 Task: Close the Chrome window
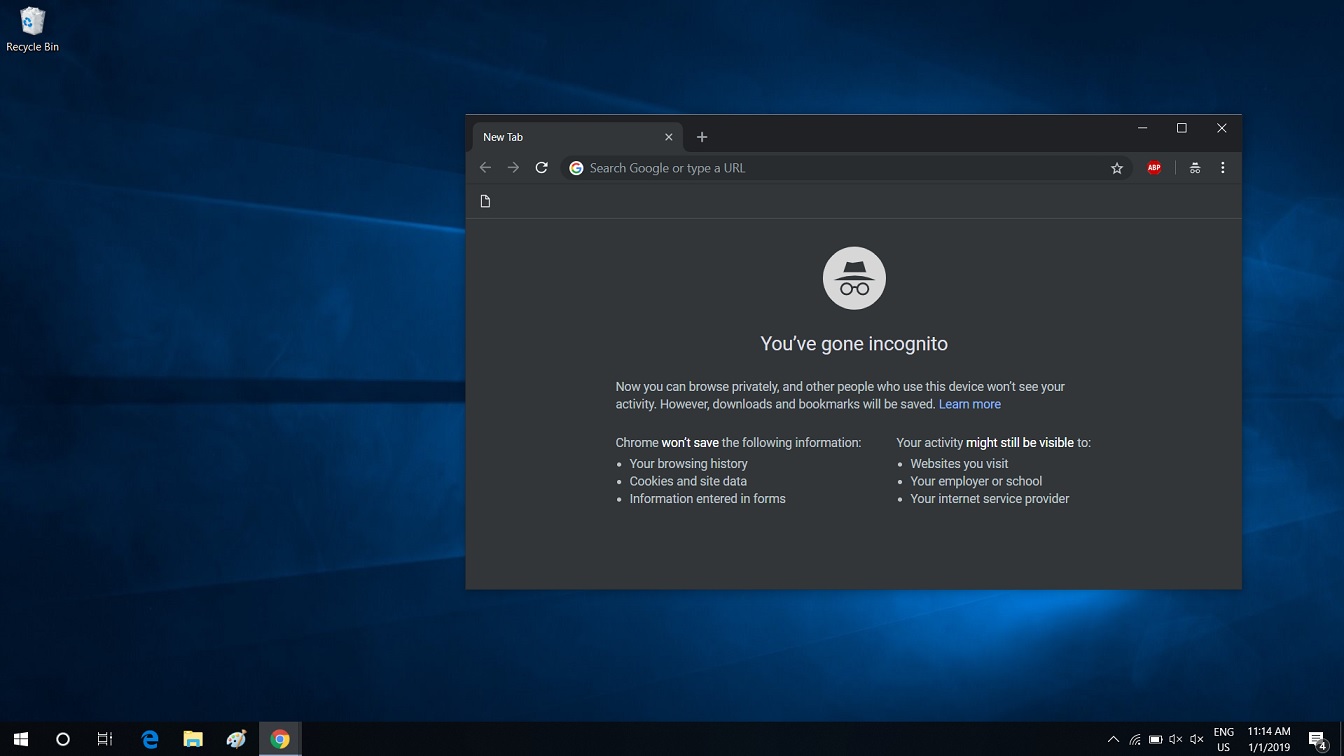coord(1221,128)
